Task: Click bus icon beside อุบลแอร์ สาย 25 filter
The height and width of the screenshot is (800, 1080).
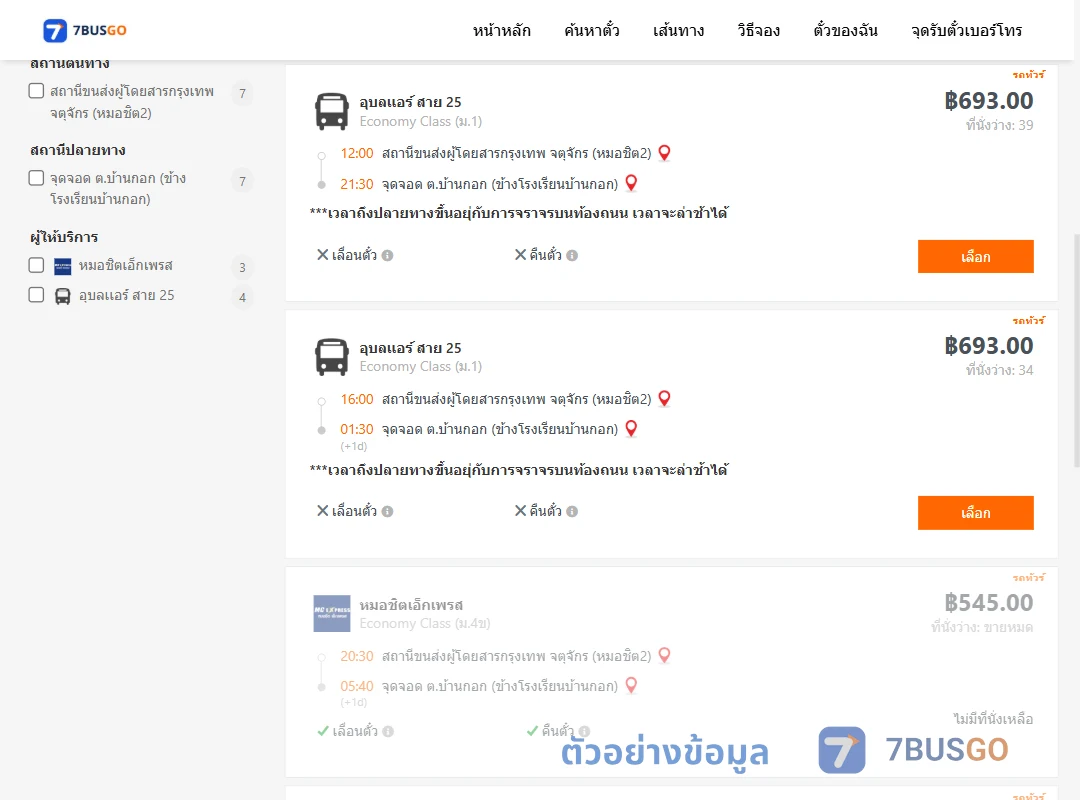Action: (x=63, y=296)
